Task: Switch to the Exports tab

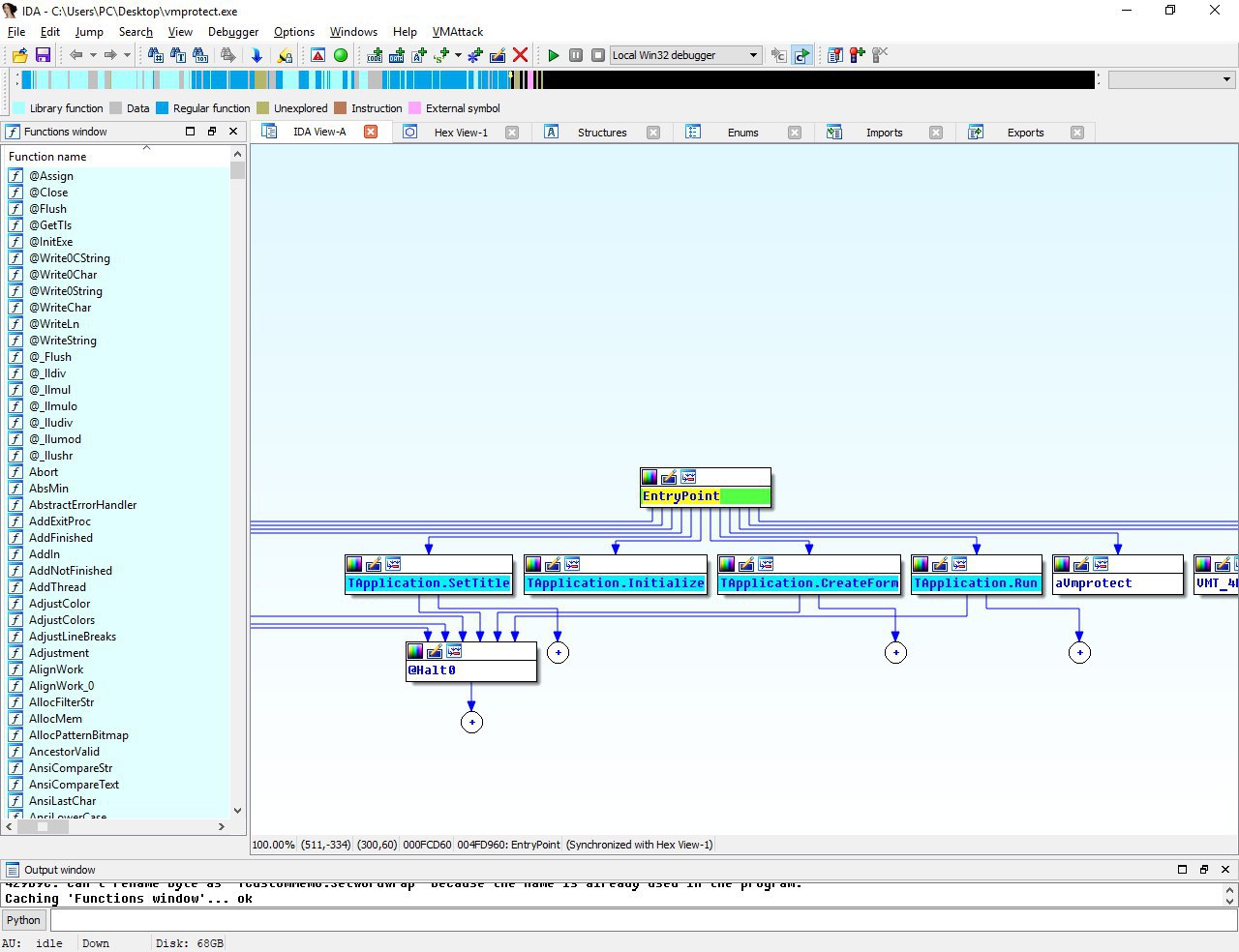Action: pyautogui.click(x=1025, y=133)
